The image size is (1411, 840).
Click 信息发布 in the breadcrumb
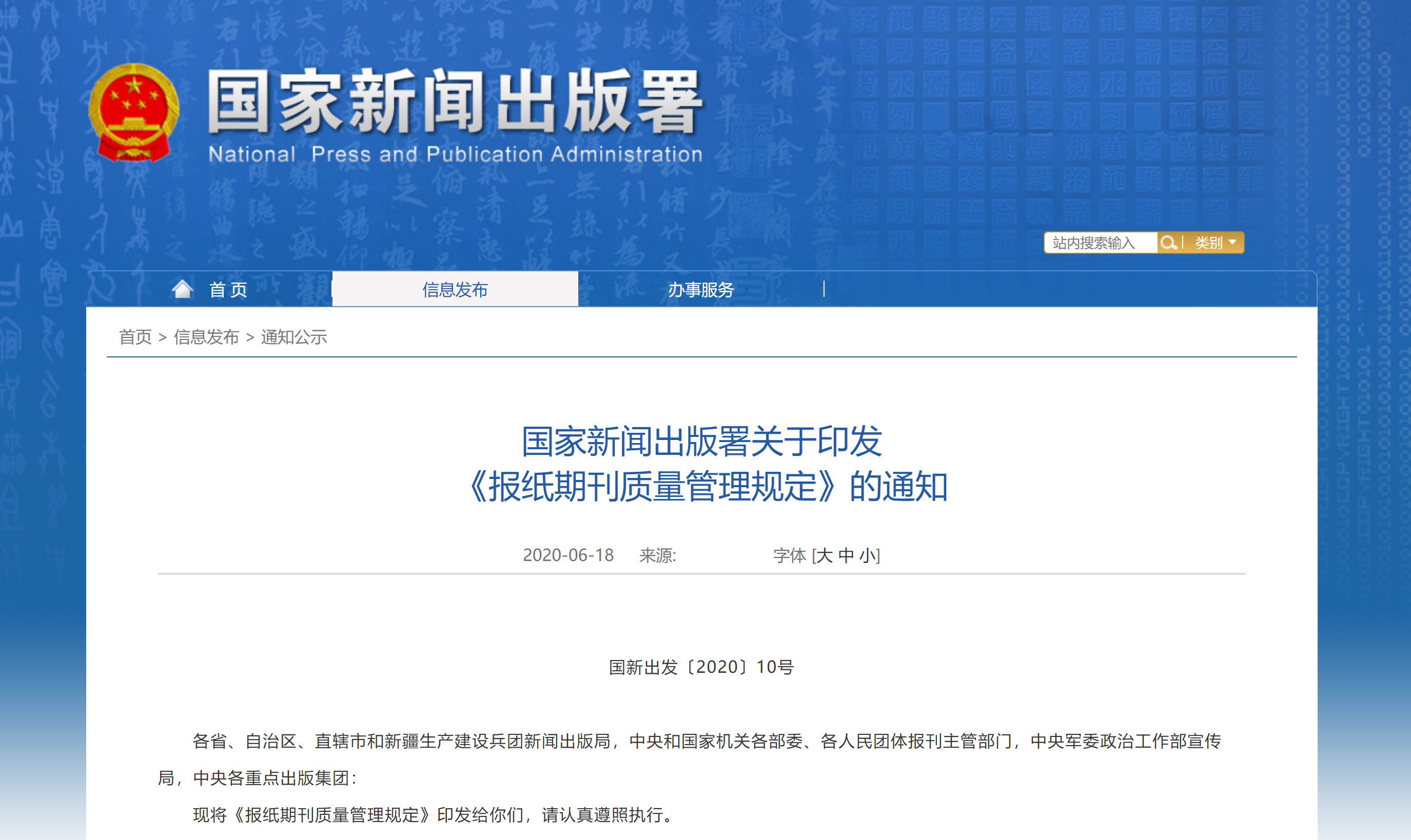(206, 337)
